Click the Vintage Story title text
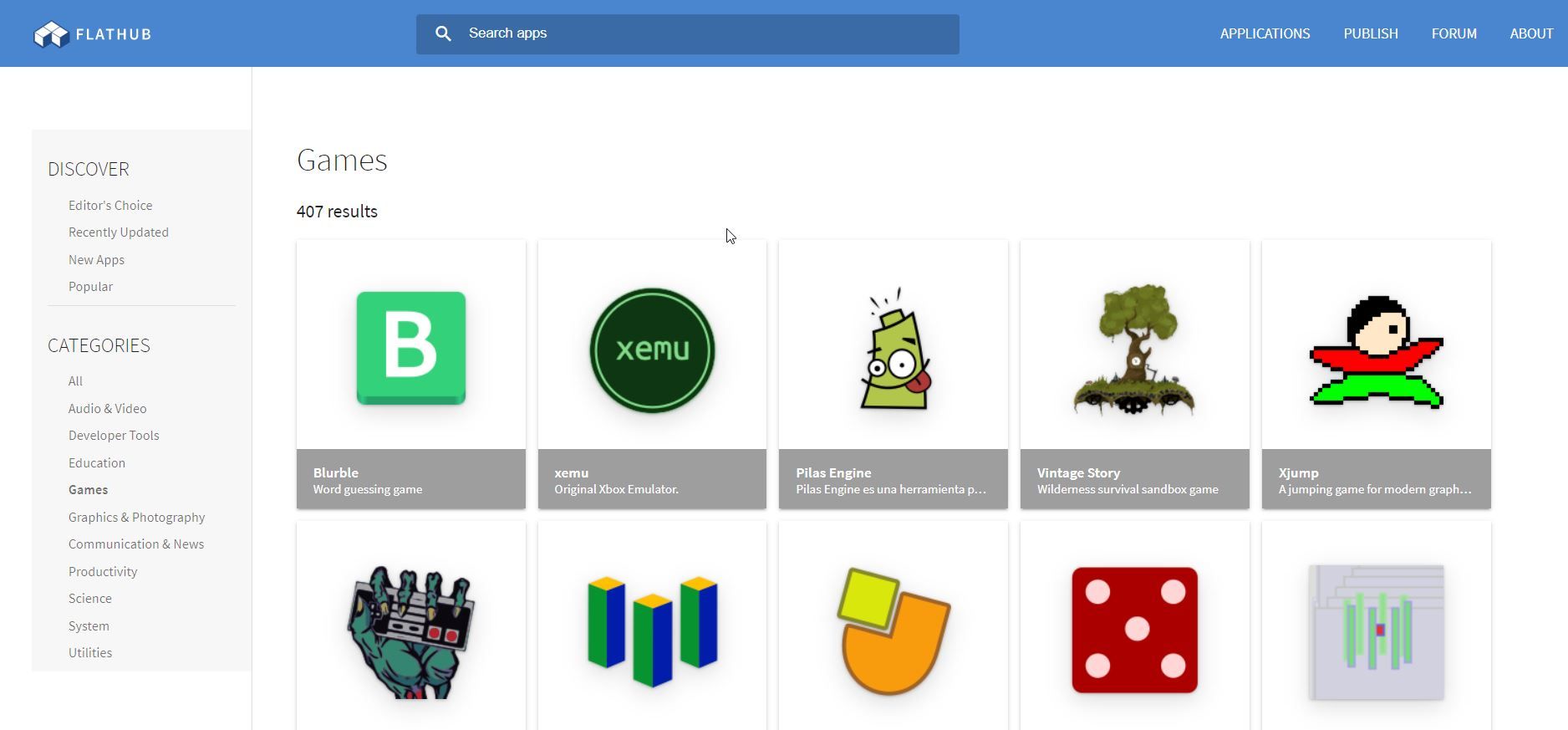 (x=1078, y=472)
